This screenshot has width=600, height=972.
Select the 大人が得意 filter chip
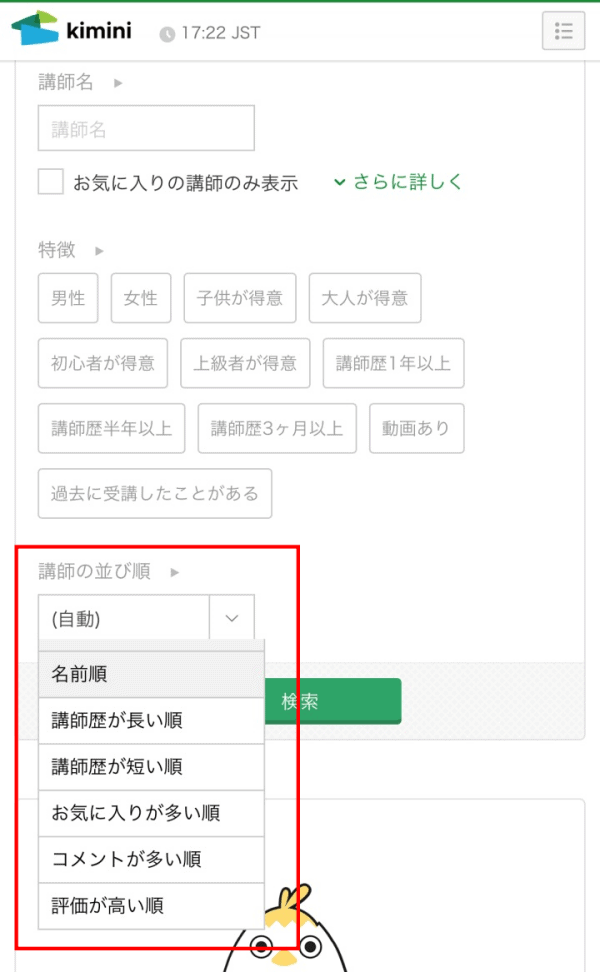(x=365, y=298)
